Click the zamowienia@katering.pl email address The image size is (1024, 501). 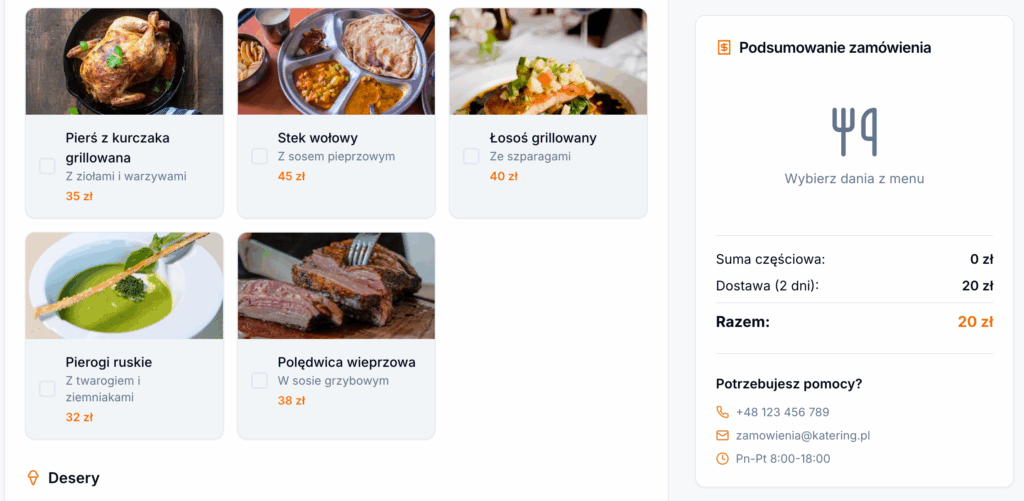pyautogui.click(x=803, y=435)
